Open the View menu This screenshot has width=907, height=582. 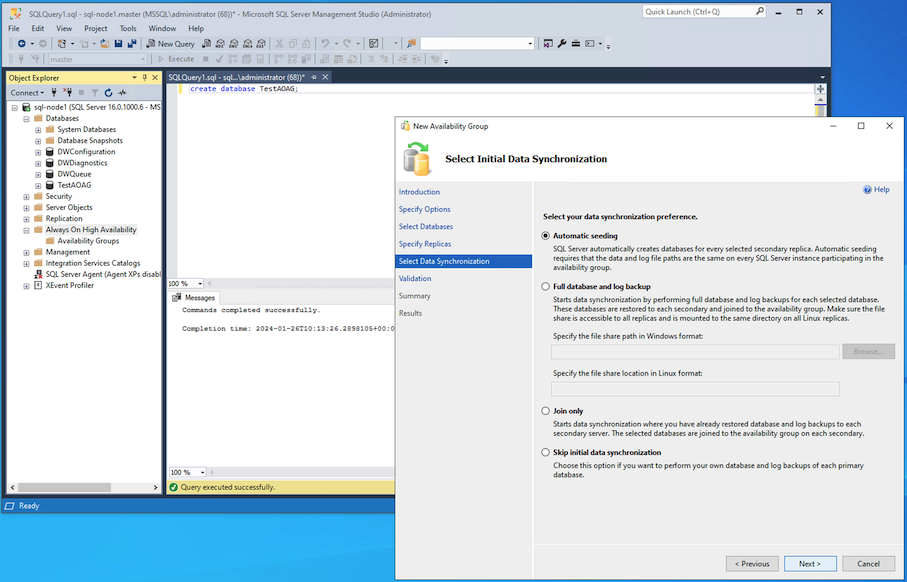(64, 28)
